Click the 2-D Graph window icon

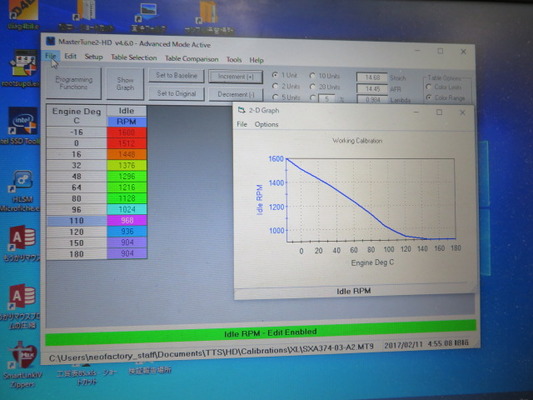click(x=241, y=110)
